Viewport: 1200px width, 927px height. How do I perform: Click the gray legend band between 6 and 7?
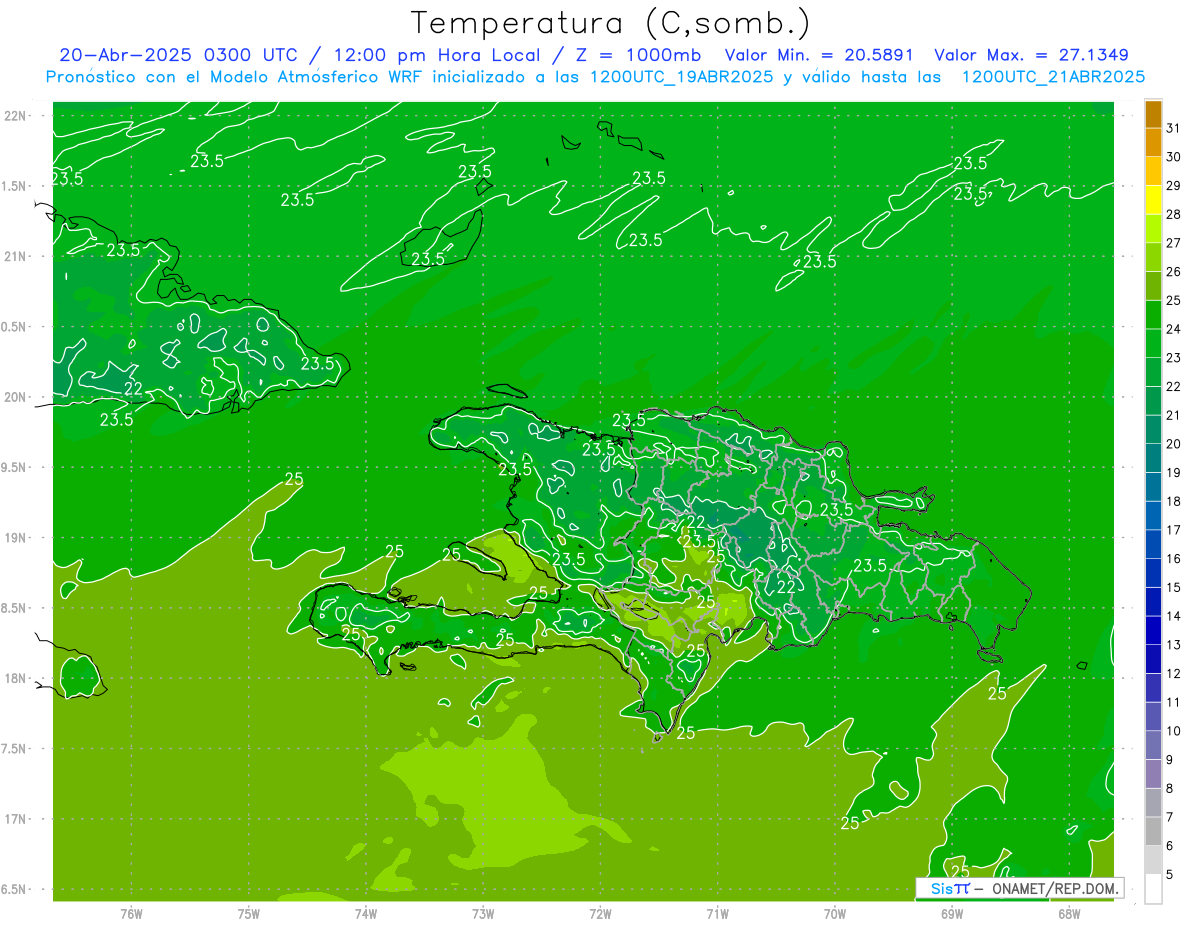coord(1153,832)
